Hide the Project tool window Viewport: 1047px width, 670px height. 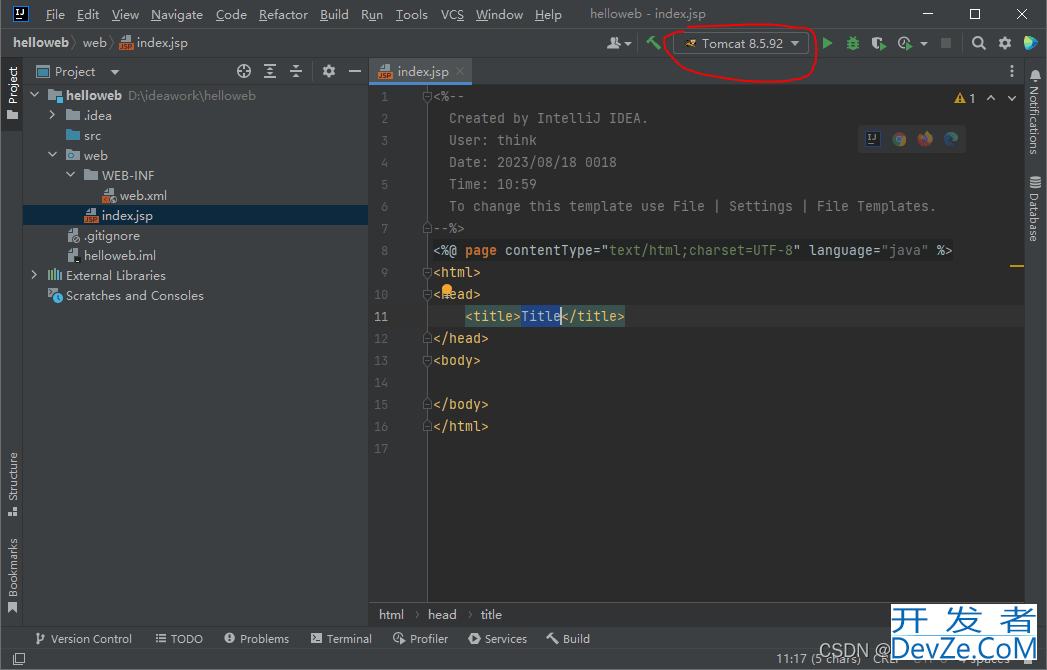tap(355, 71)
